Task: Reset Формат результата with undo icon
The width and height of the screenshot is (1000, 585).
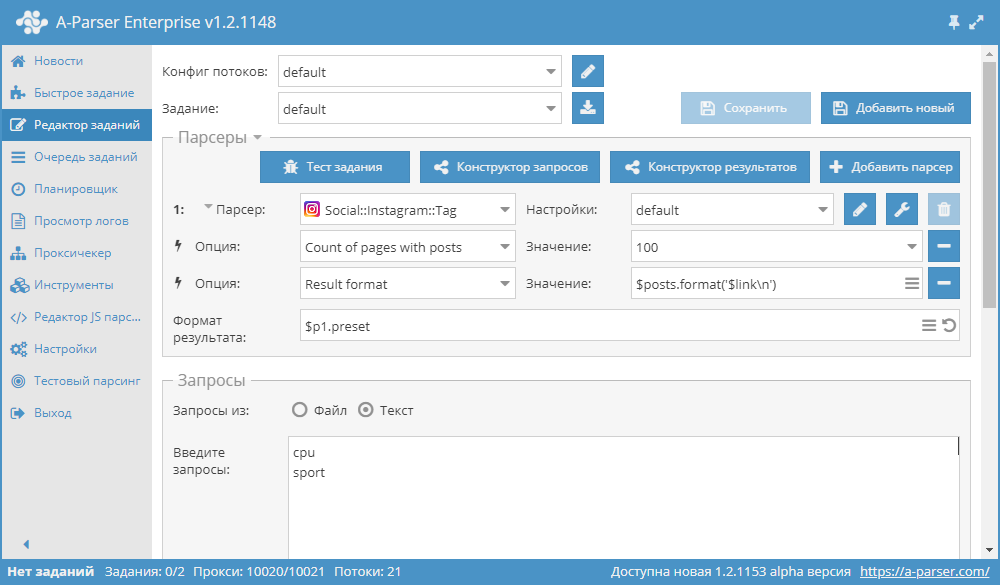Action: [x=949, y=326]
